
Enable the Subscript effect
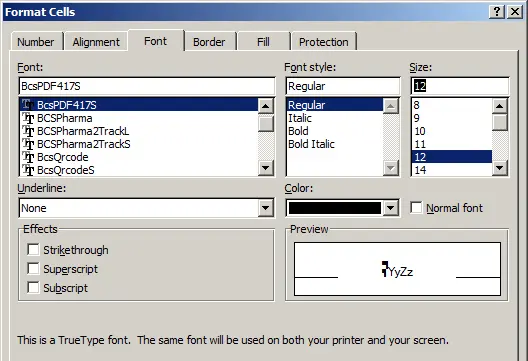coord(33,288)
